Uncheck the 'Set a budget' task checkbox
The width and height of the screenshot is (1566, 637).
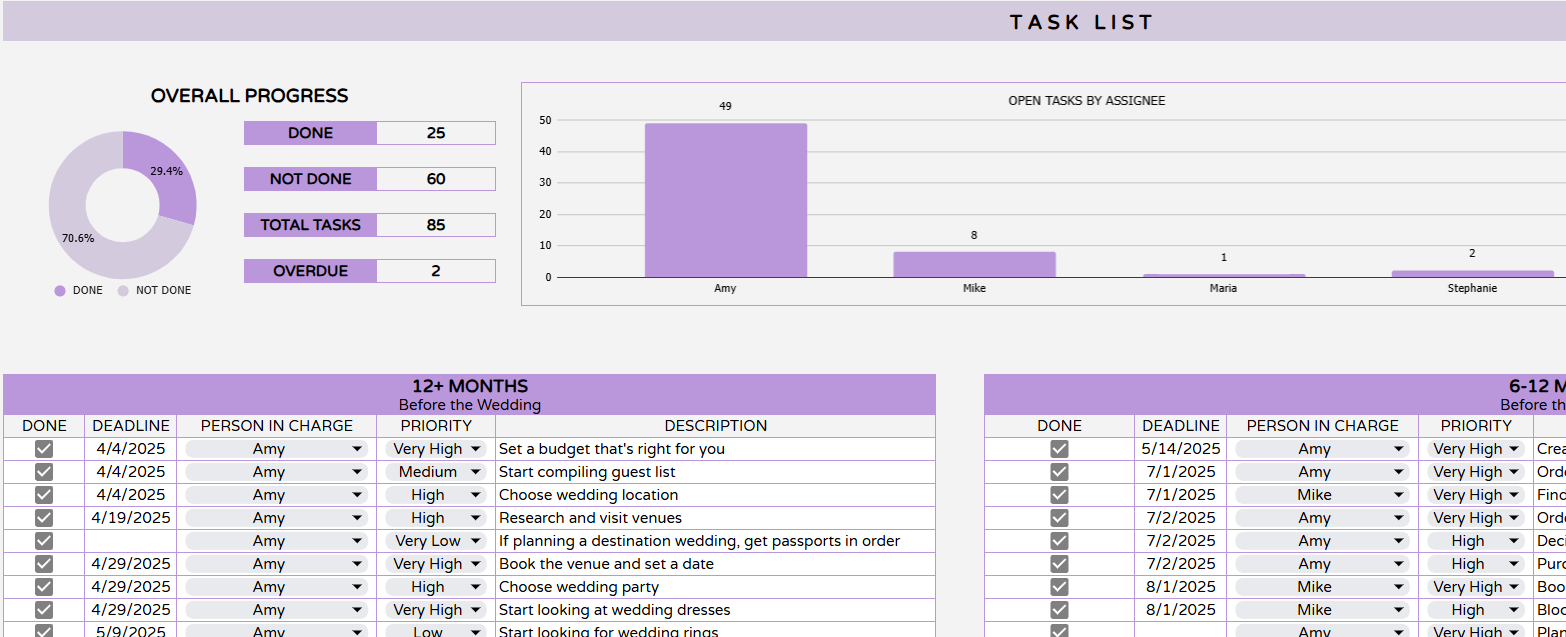pyautogui.click(x=44, y=449)
